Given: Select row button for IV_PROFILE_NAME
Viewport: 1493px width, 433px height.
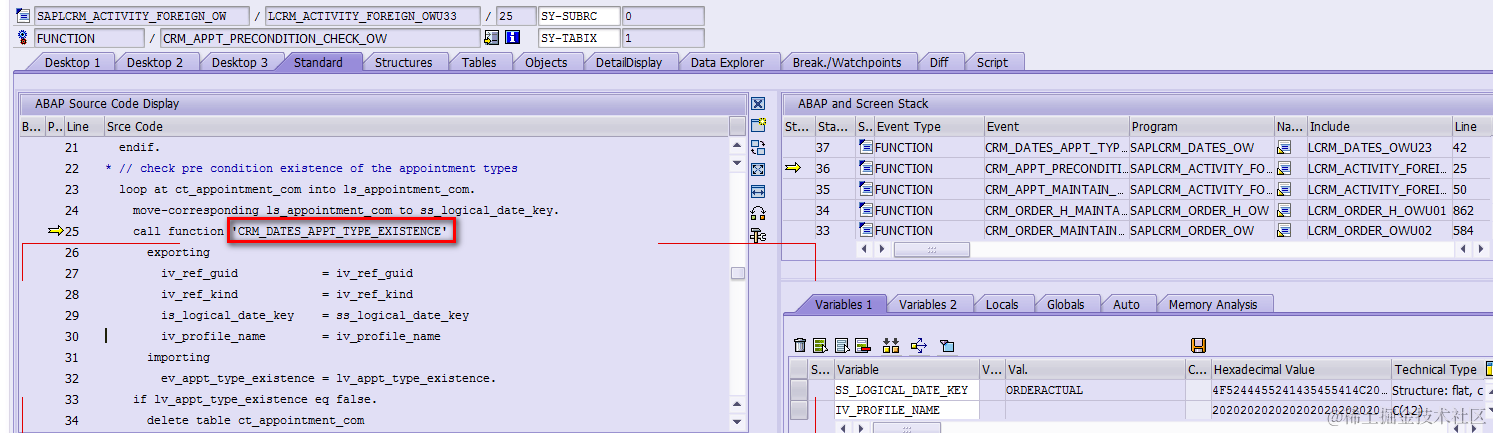Looking at the screenshot, I should (x=799, y=409).
